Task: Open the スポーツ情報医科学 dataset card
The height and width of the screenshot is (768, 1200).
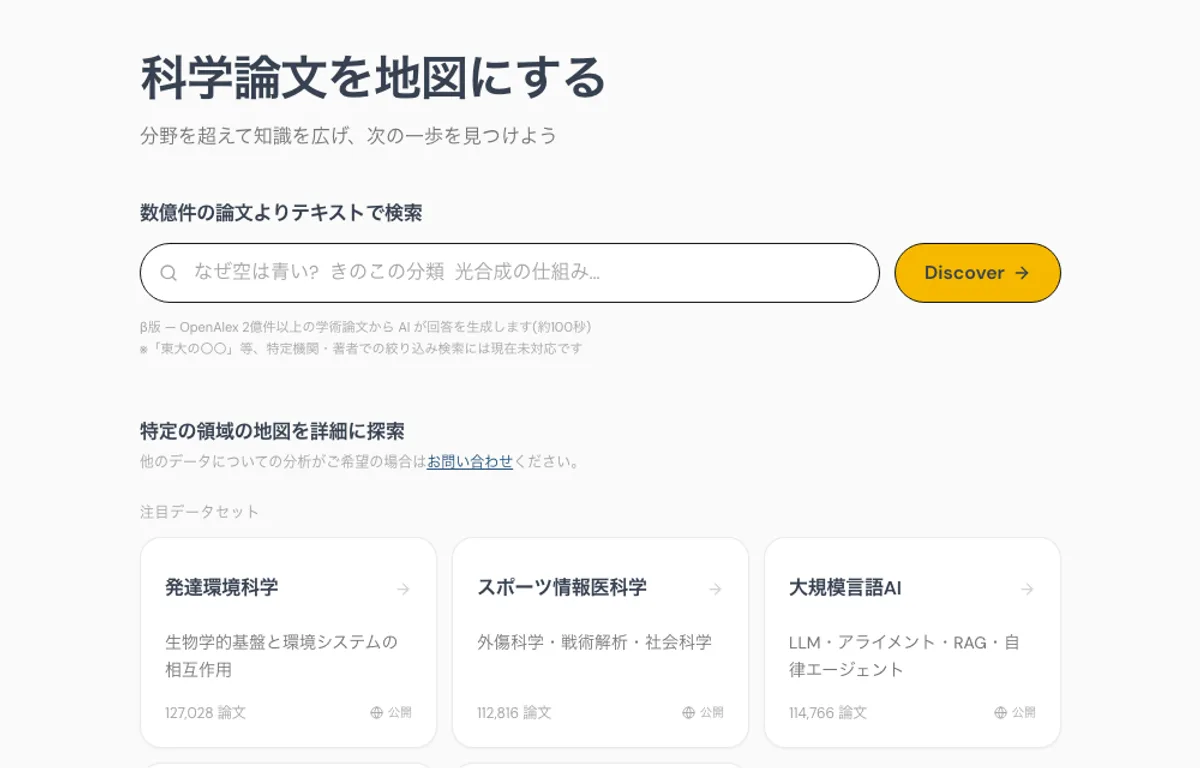Action: pos(600,643)
